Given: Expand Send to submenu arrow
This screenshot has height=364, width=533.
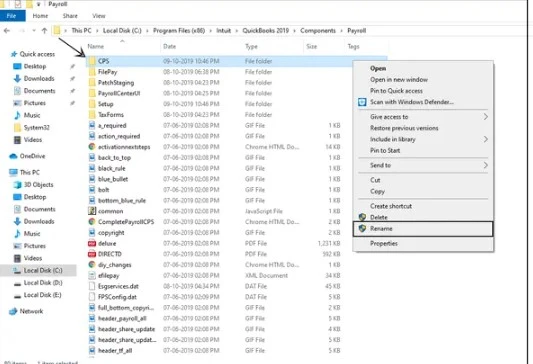Looking at the screenshot, I should coord(485,165).
